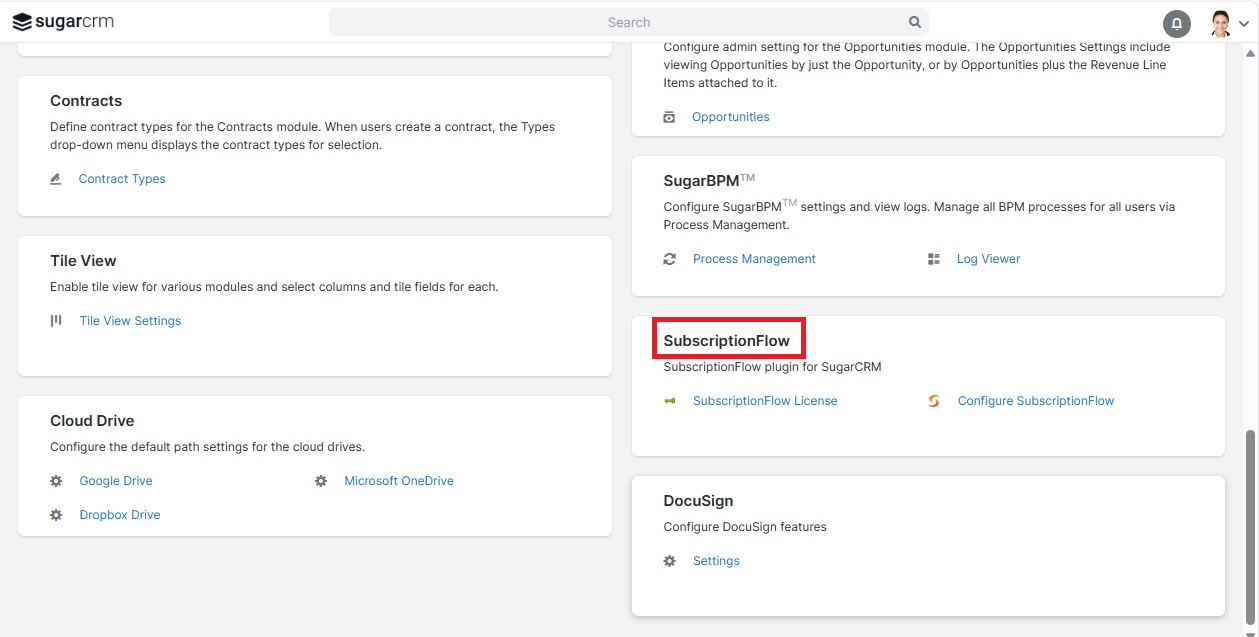Click inside the Search field

pyautogui.click(x=629, y=21)
